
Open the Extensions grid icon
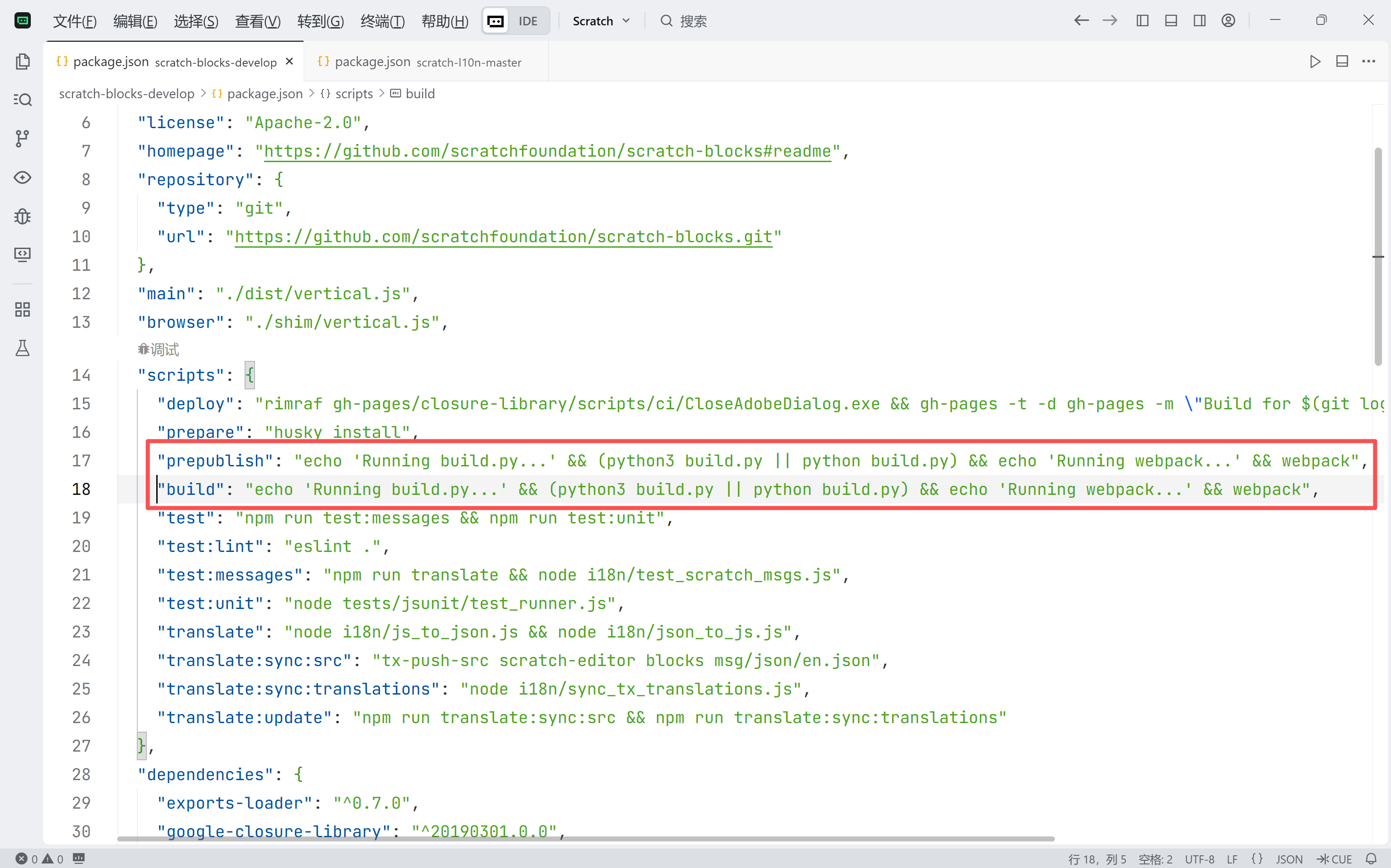click(22, 310)
